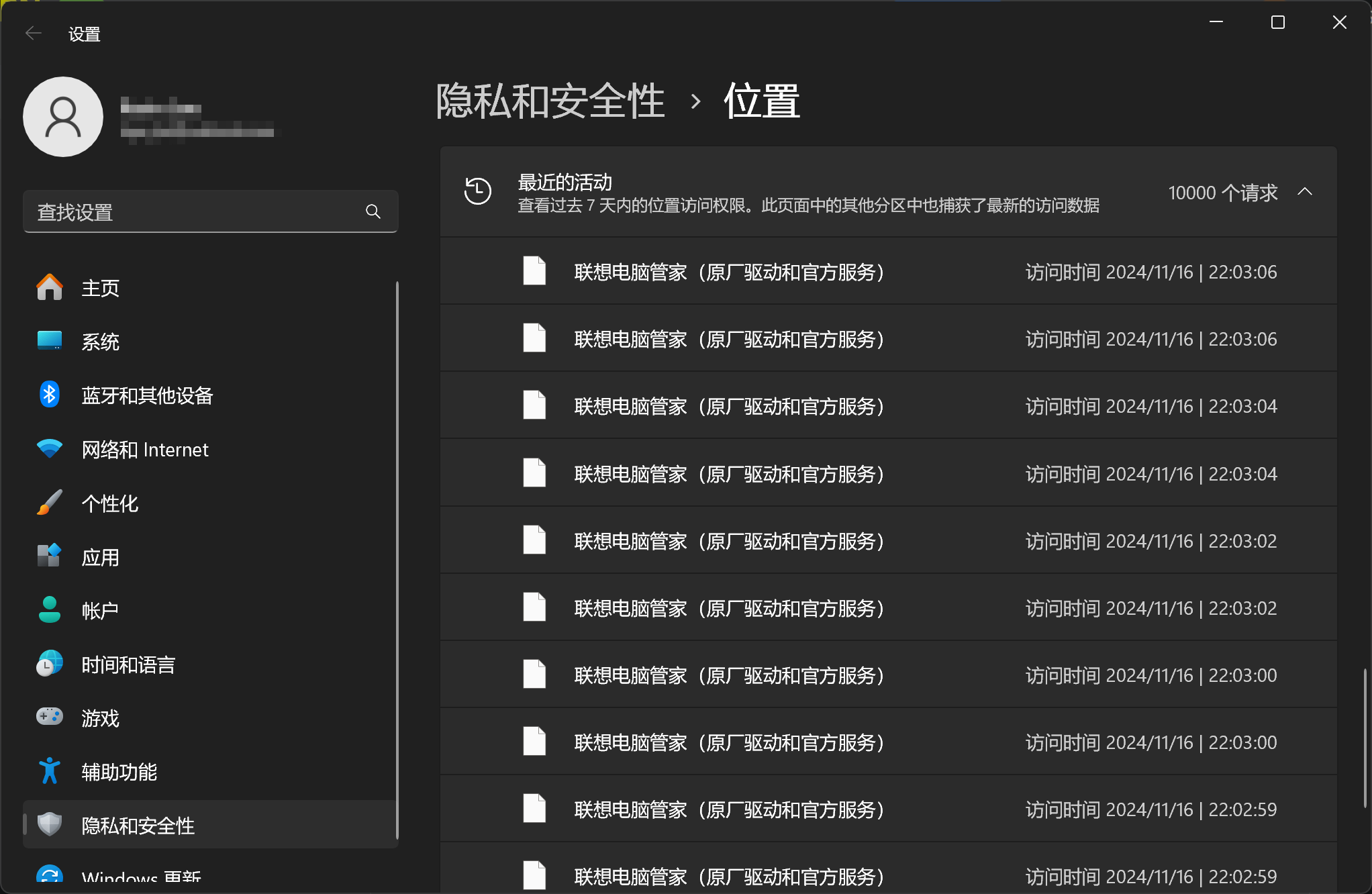Viewport: 1372px width, 894px height.
Task: Open 蓝牙和其他设备 Bluetooth icon
Action: [50, 395]
